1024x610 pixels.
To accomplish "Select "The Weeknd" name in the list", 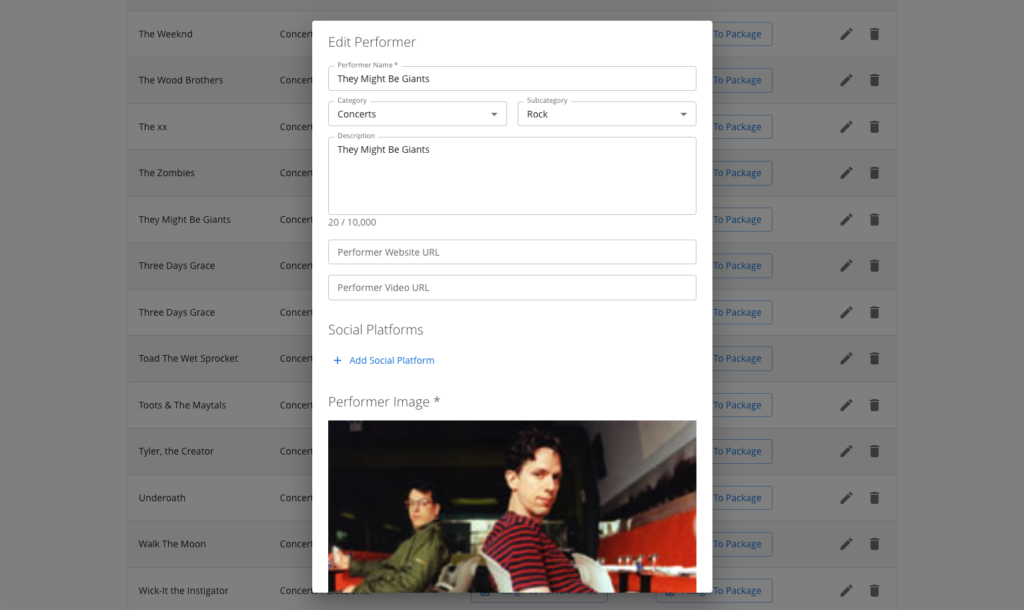I will tap(165, 34).
